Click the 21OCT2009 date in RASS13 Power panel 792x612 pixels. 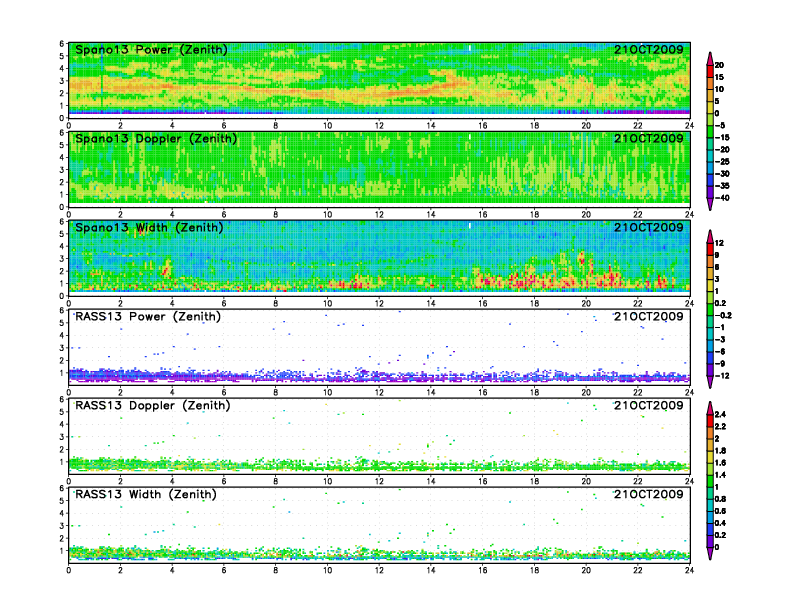(x=649, y=317)
